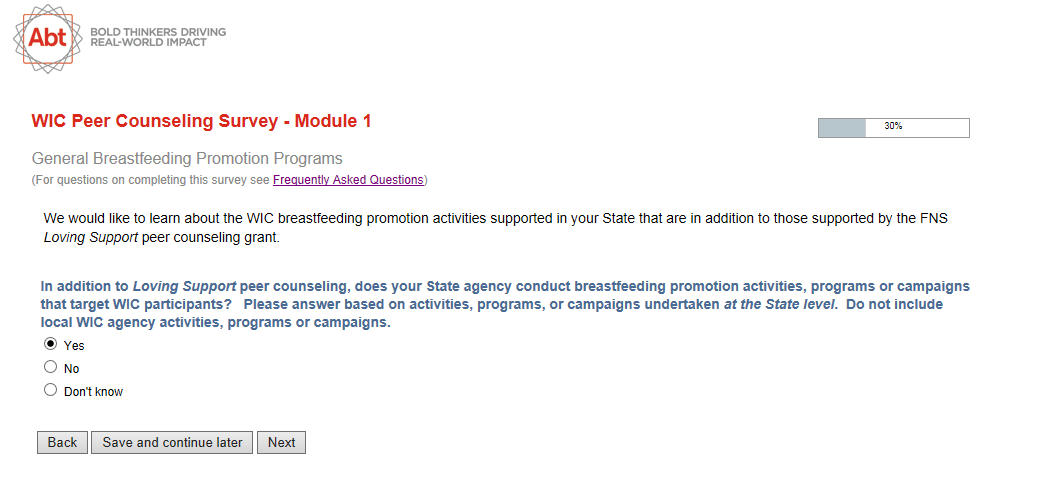Click the bold blue survey question text
The image size is (1064, 479).
(x=505, y=305)
